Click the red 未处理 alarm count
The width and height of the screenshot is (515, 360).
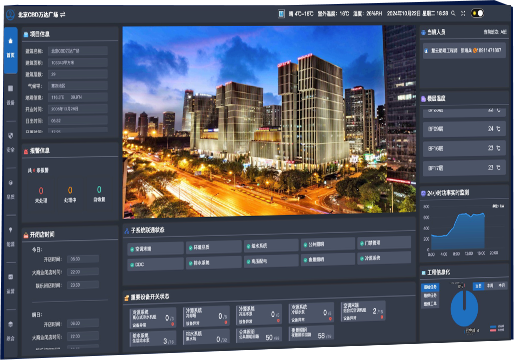41,191
